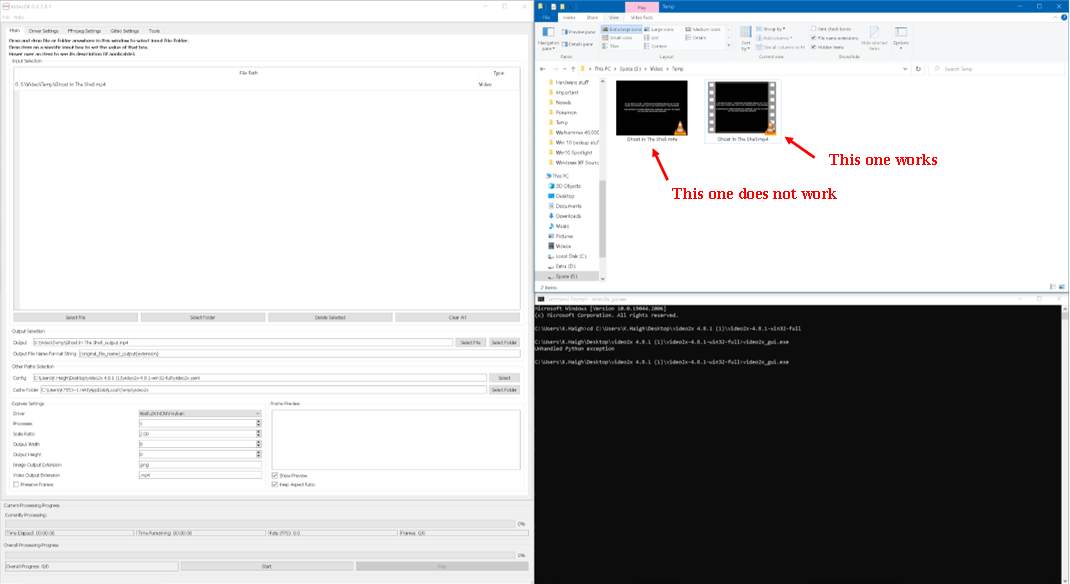Collapse This PC in the sidebar
The height and width of the screenshot is (584, 1070).
coord(547,175)
